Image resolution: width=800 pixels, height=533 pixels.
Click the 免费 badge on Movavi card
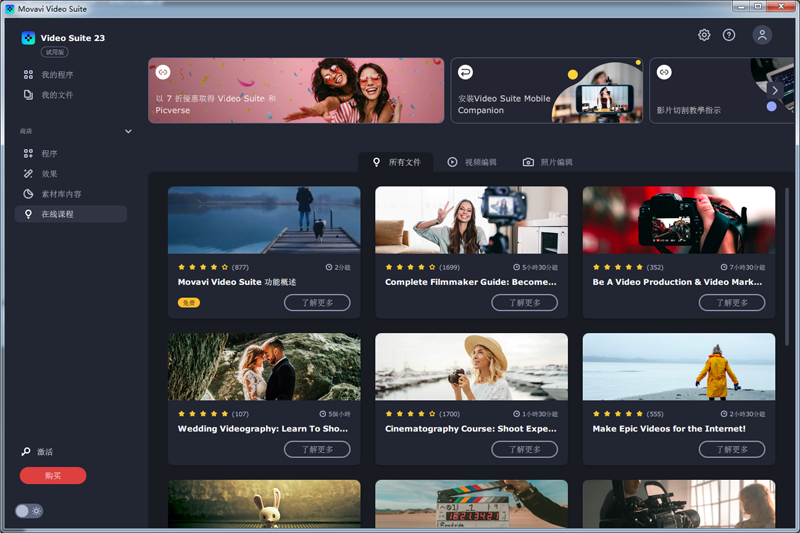(189, 302)
